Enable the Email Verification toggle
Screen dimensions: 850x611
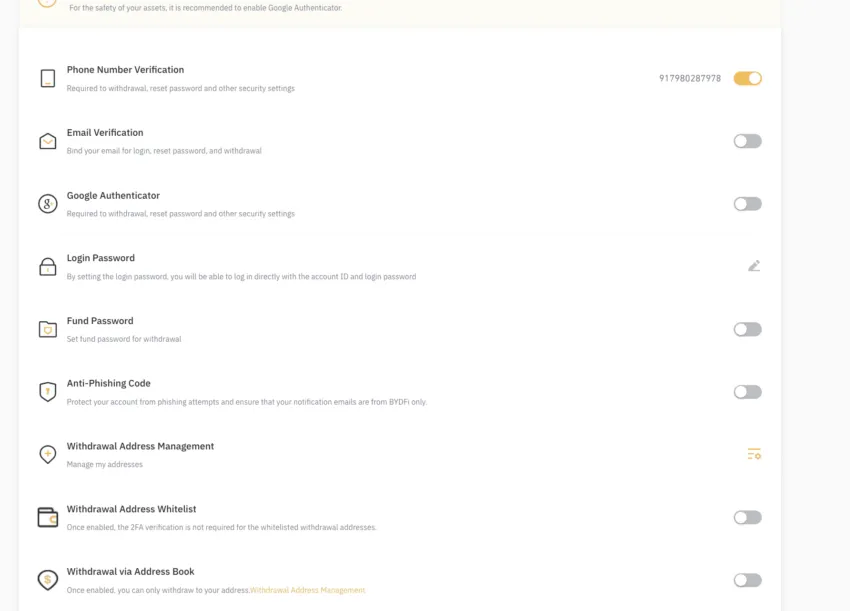tap(748, 142)
